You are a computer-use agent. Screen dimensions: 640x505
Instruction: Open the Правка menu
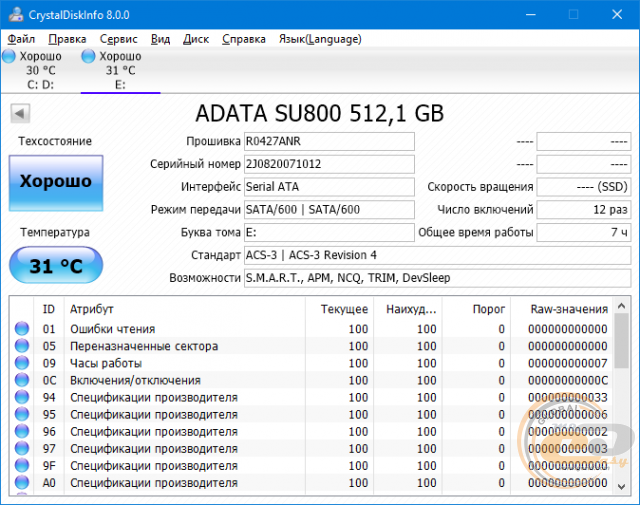click(67, 39)
